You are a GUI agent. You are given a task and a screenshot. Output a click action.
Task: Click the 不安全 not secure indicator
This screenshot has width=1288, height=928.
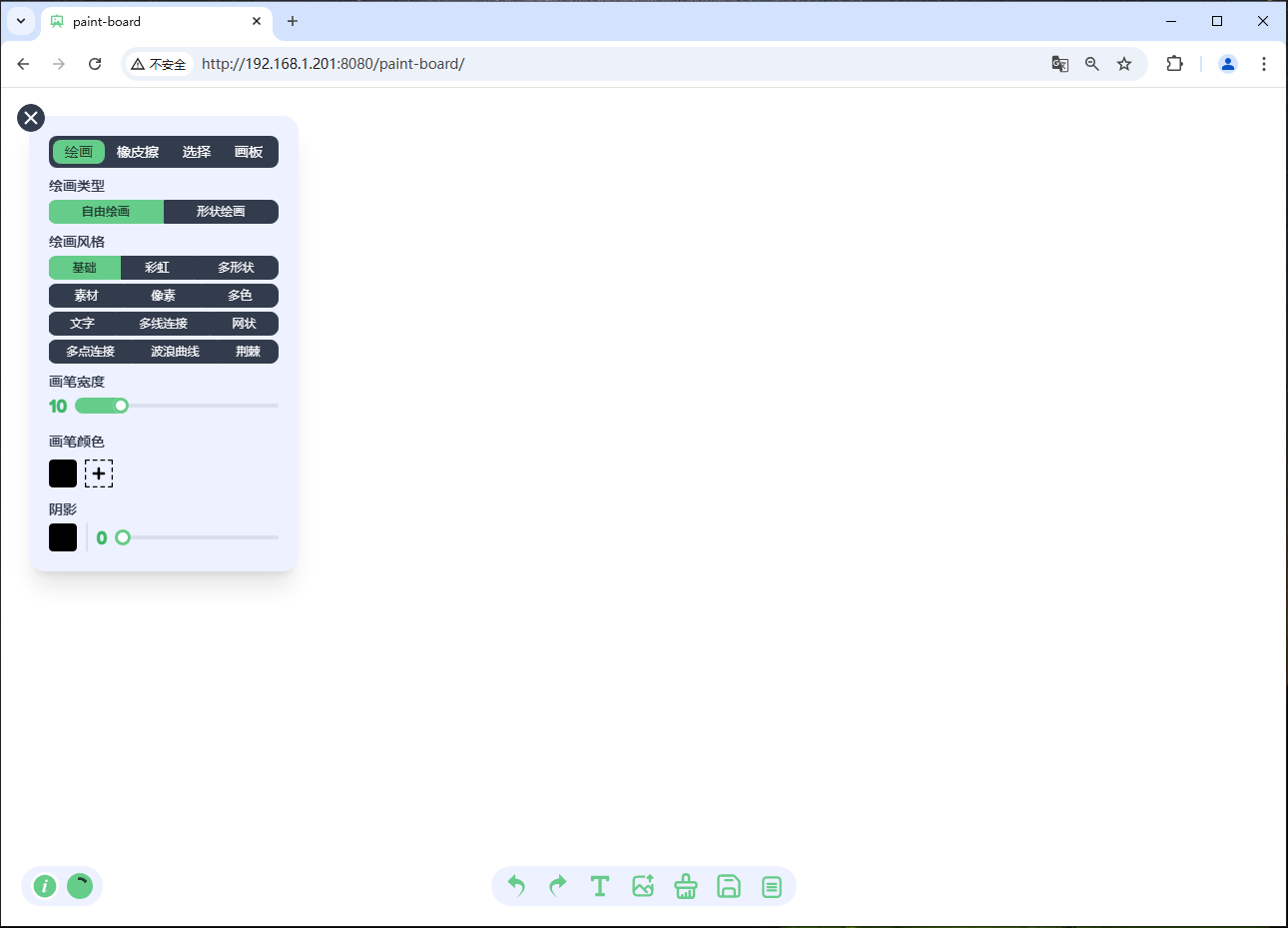(x=159, y=64)
